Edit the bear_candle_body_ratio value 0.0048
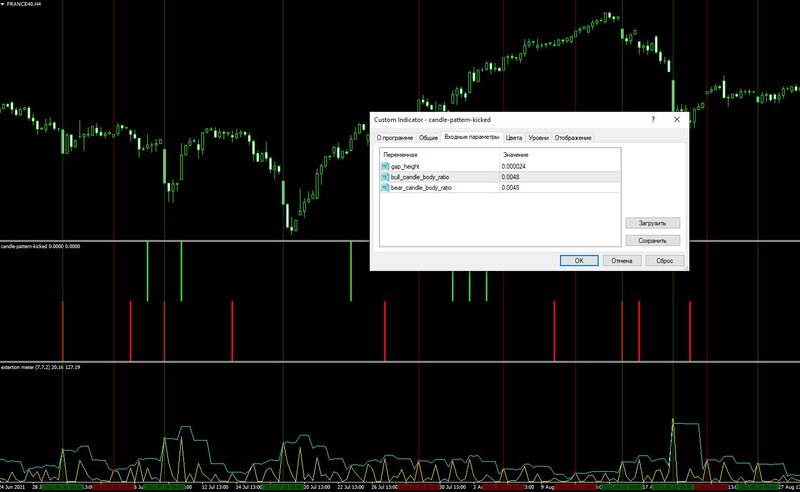This screenshot has width=800, height=492. 560,188
